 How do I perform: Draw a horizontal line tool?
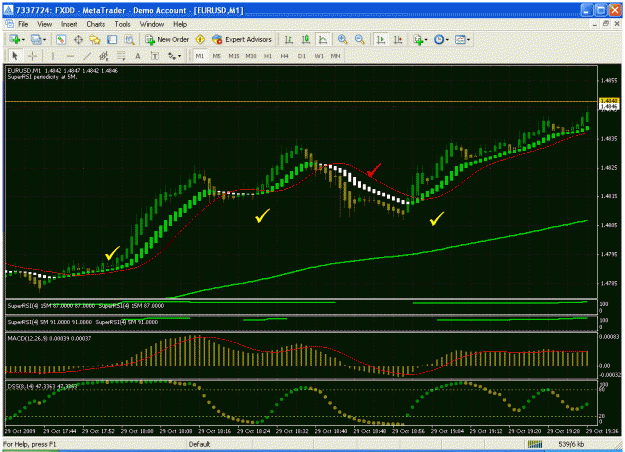[70, 56]
